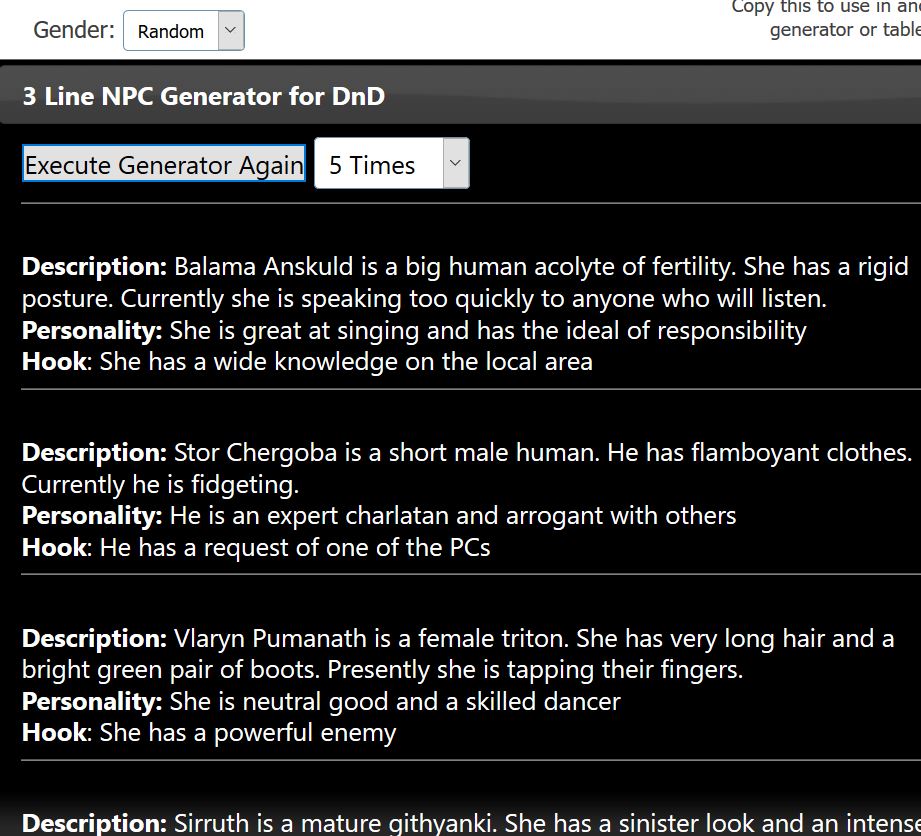Click the chevron arrow beside 5 Times
The image size is (921, 836).
tap(456, 163)
